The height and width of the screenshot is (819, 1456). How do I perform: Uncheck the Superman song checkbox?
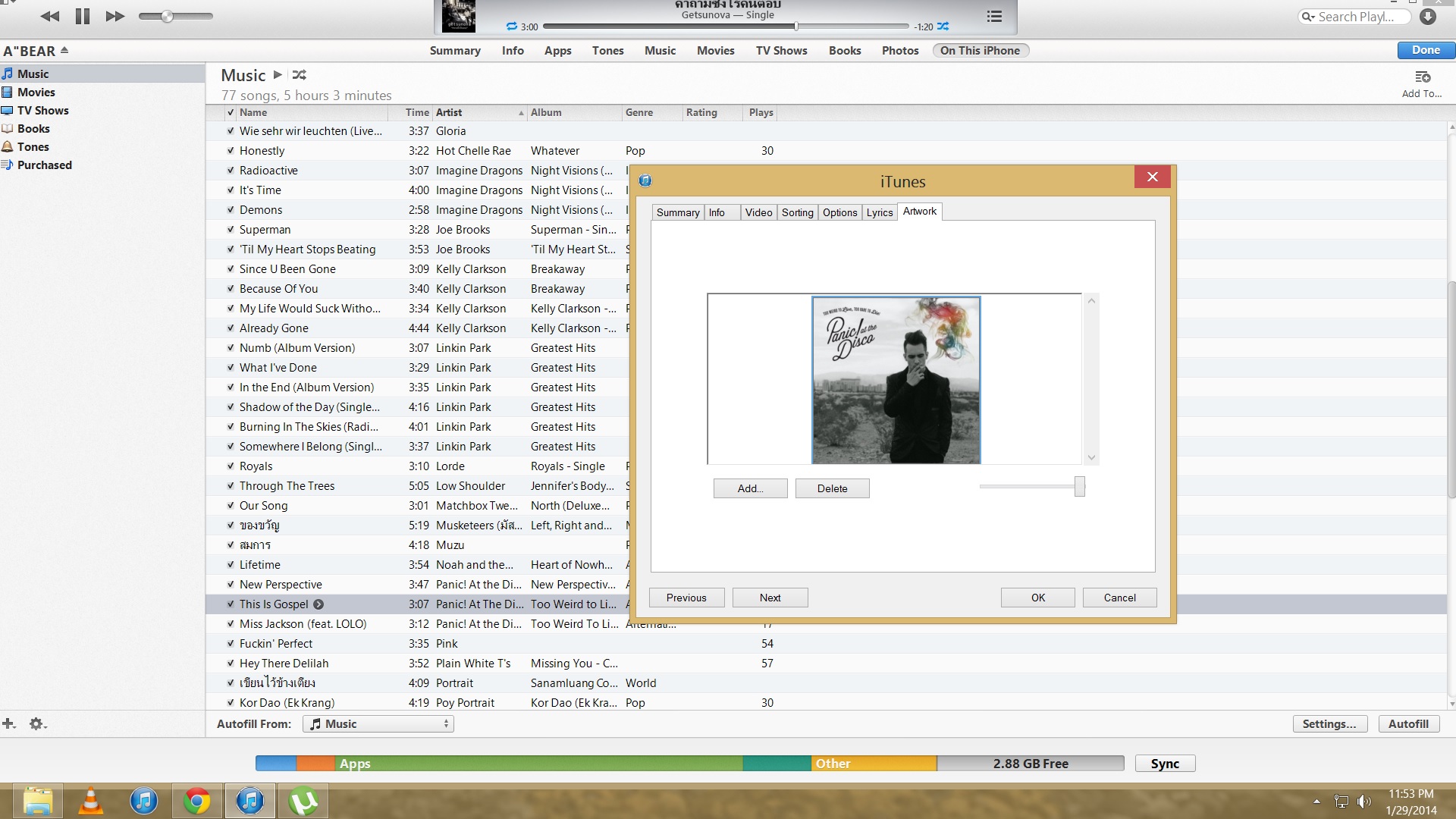coord(230,230)
